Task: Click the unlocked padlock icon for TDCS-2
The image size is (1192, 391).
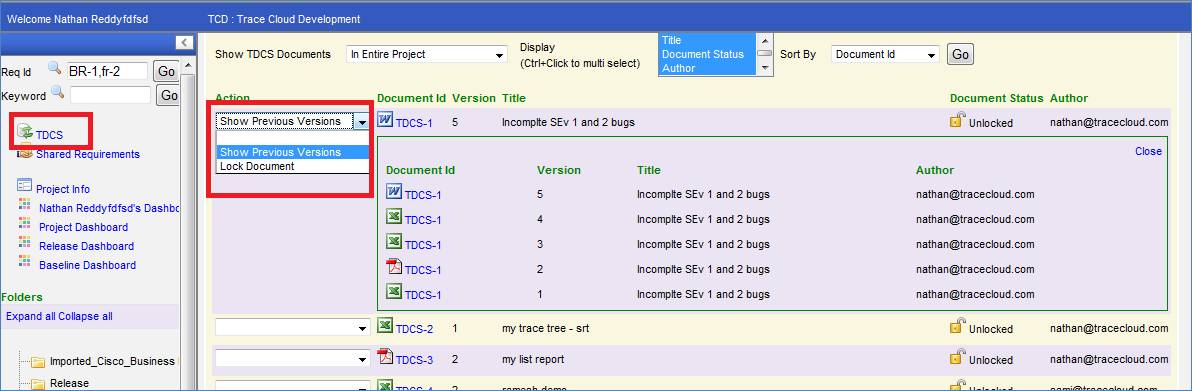Action: 957,326
